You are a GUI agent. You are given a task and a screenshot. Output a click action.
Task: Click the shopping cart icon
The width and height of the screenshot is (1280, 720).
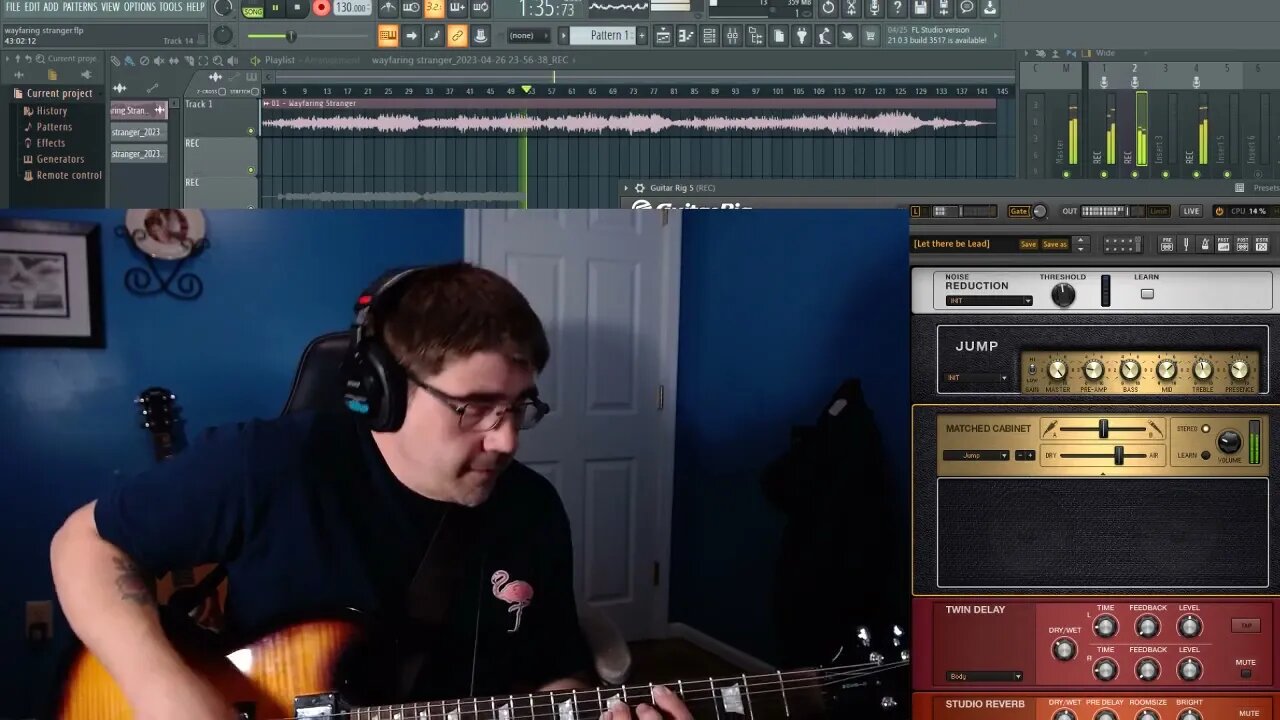tap(870, 35)
